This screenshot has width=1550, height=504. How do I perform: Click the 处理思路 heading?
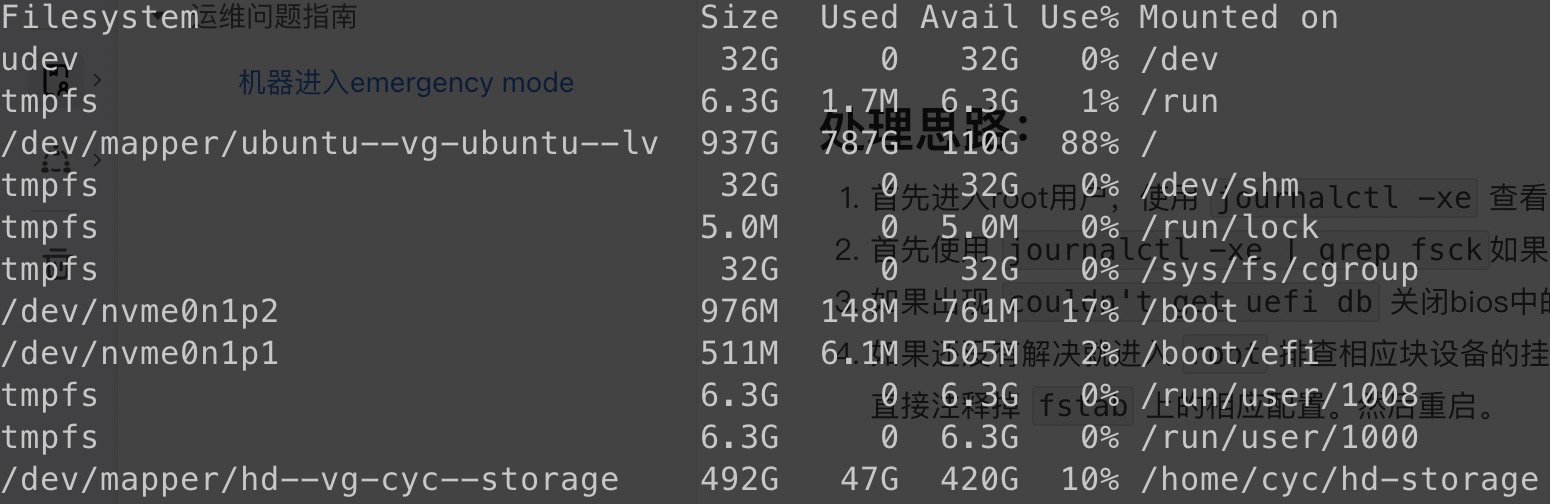[925, 129]
